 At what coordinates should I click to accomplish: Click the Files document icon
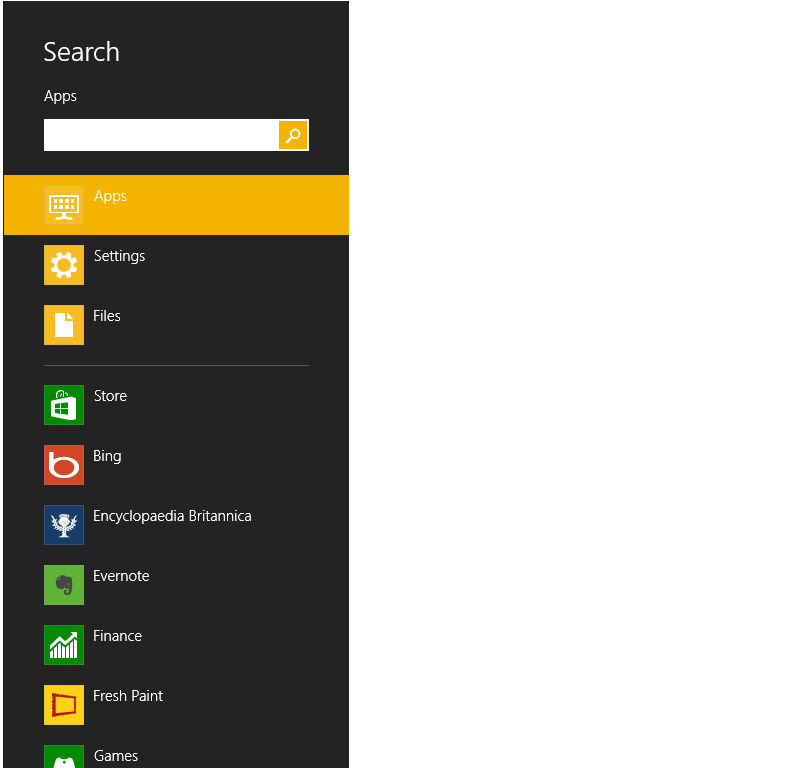point(64,325)
